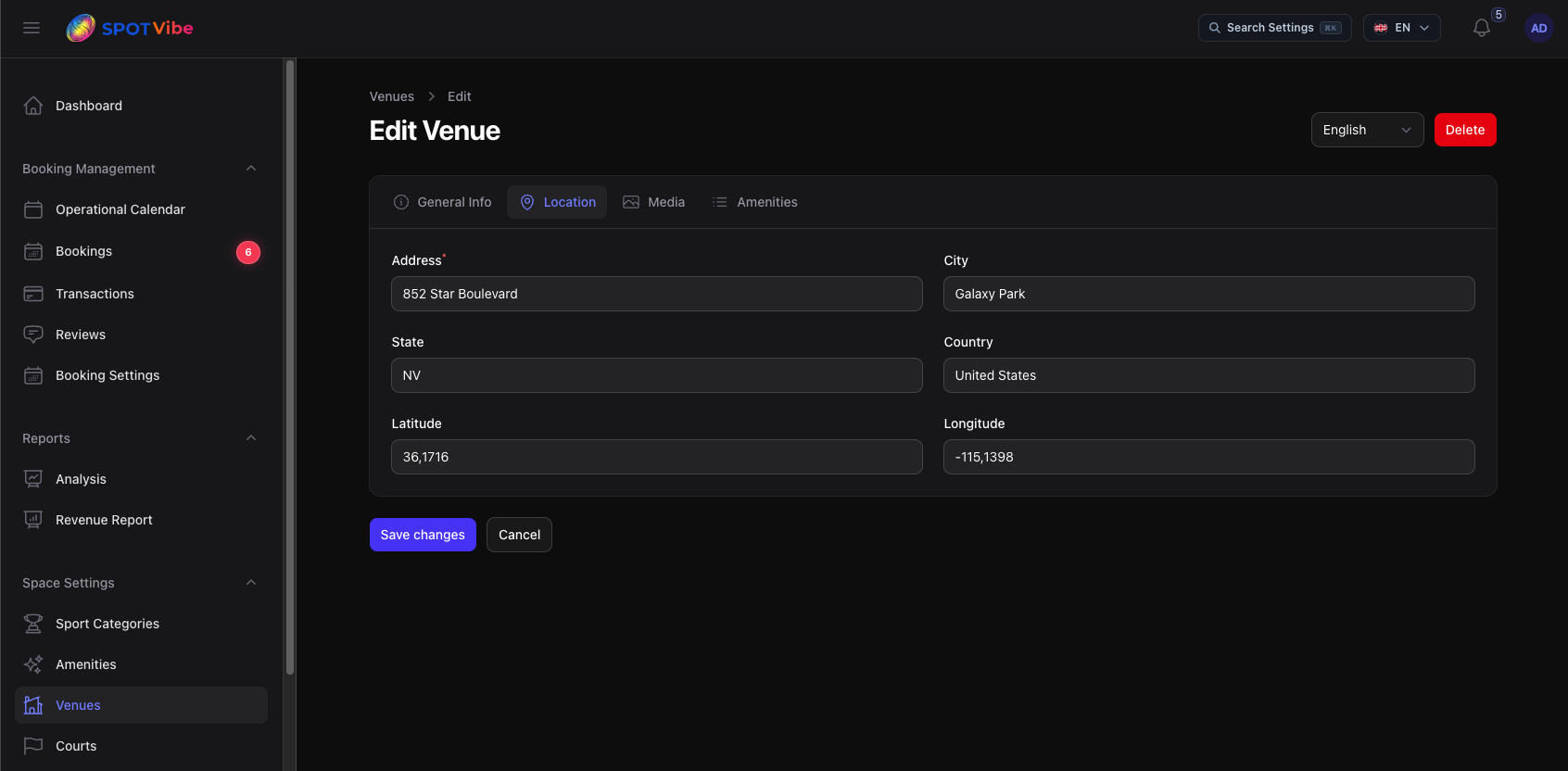Click the Latitude input field
Image resolution: width=1568 pixels, height=771 pixels.
657,457
